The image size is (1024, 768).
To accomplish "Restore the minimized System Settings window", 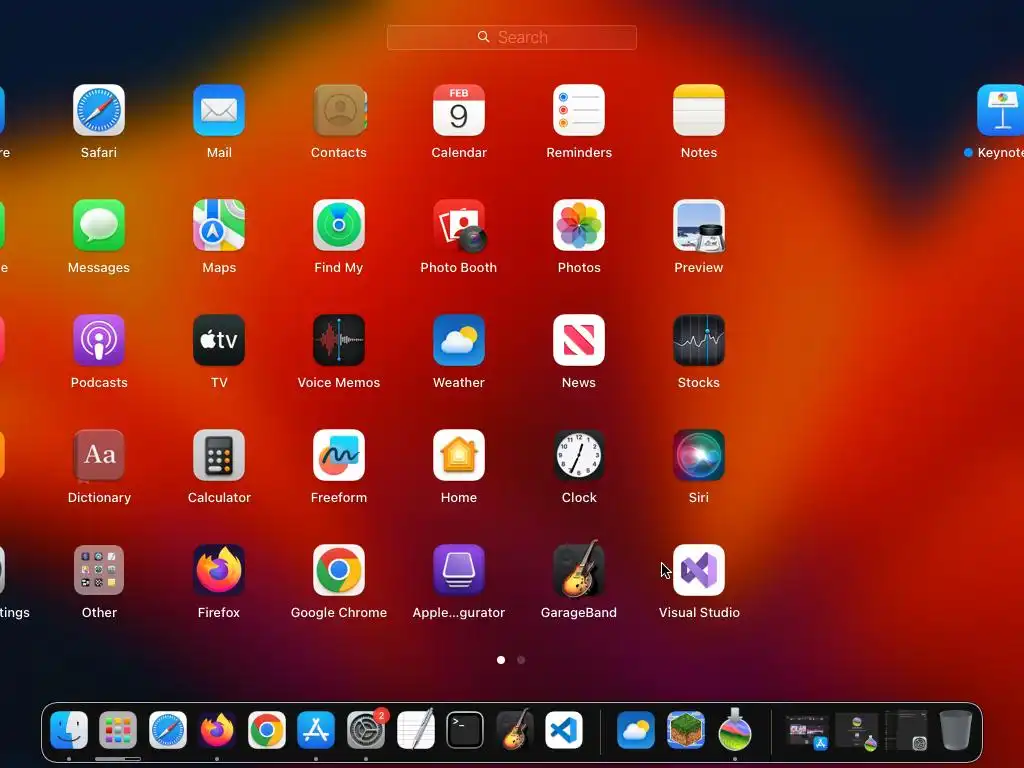I will point(906,731).
